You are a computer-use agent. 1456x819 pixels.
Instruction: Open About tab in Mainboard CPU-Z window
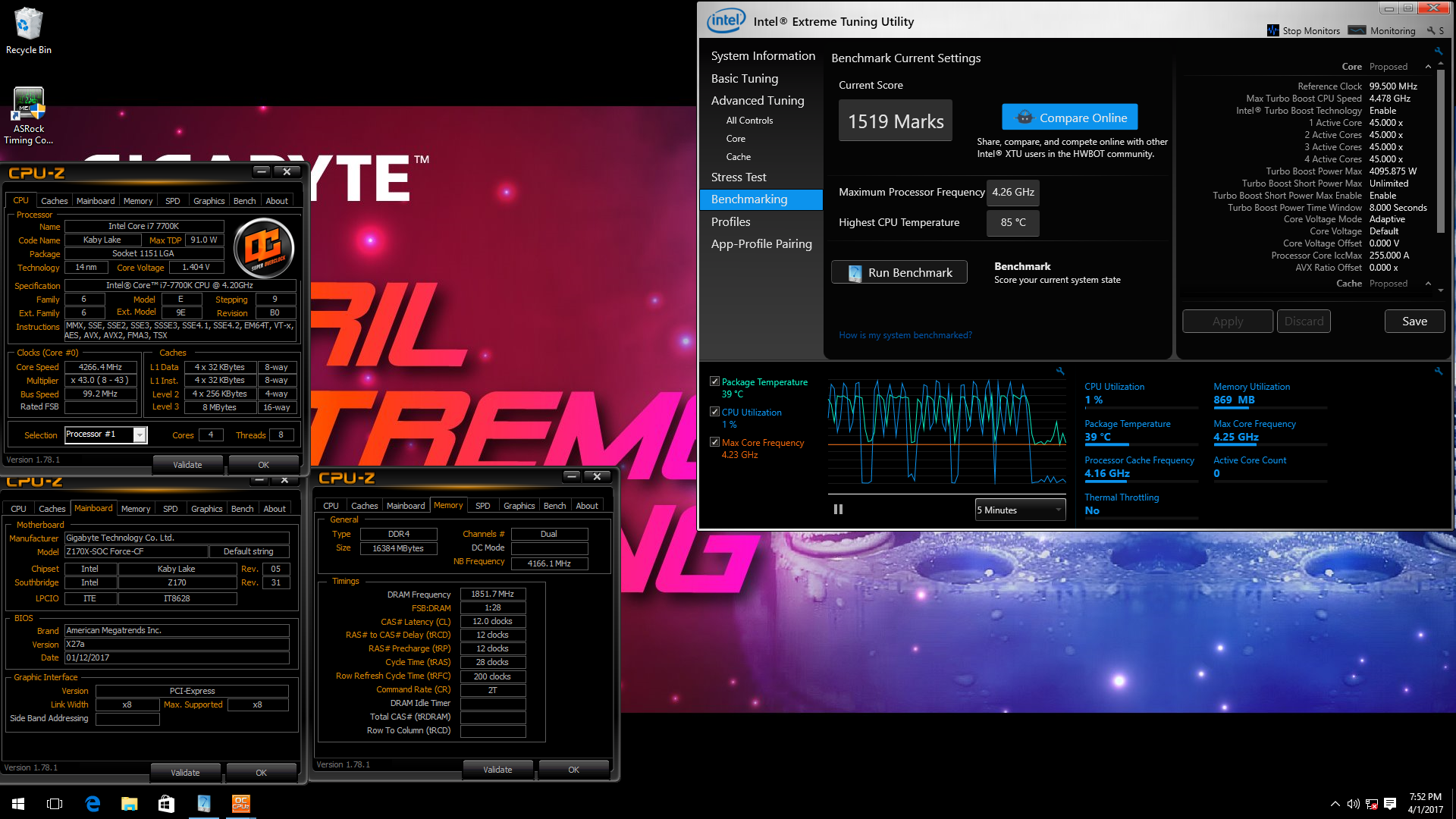275,509
